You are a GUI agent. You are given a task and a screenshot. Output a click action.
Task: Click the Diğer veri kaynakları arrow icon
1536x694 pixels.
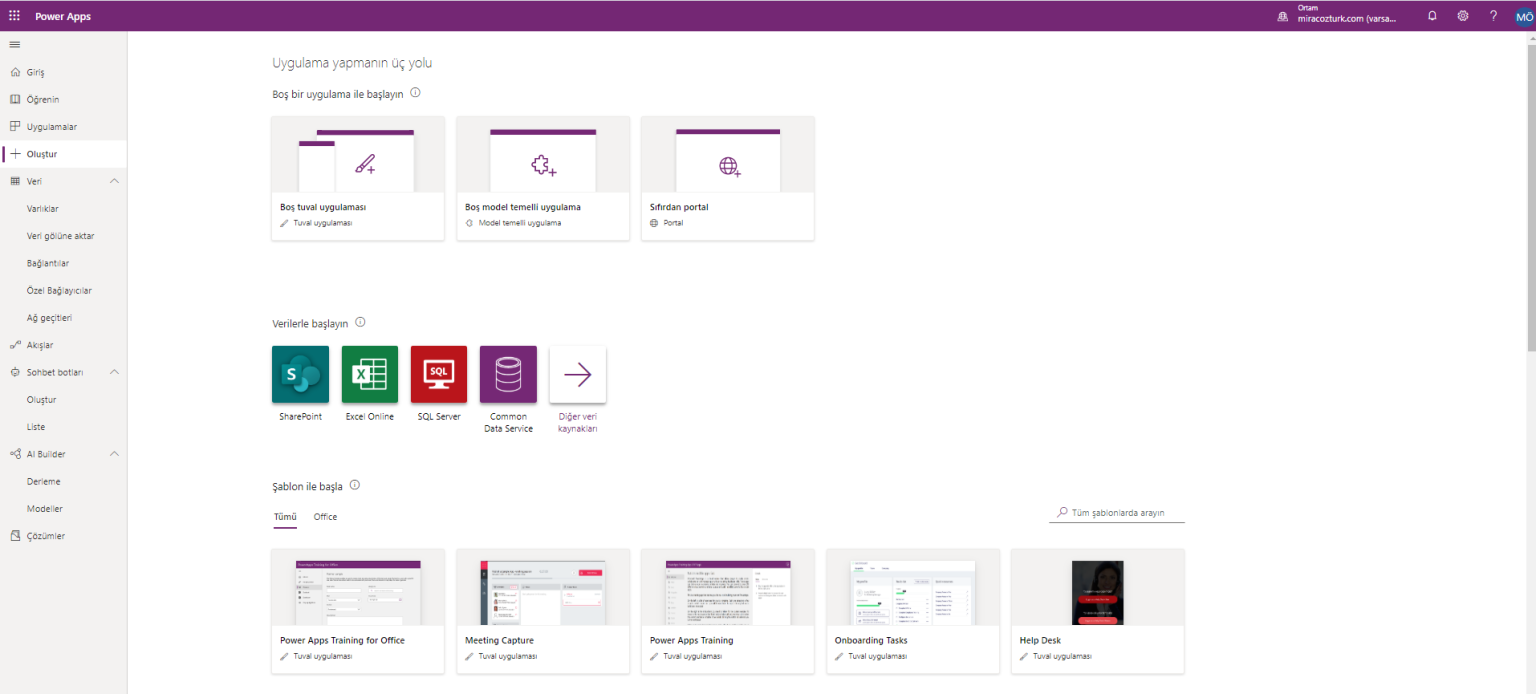point(578,374)
